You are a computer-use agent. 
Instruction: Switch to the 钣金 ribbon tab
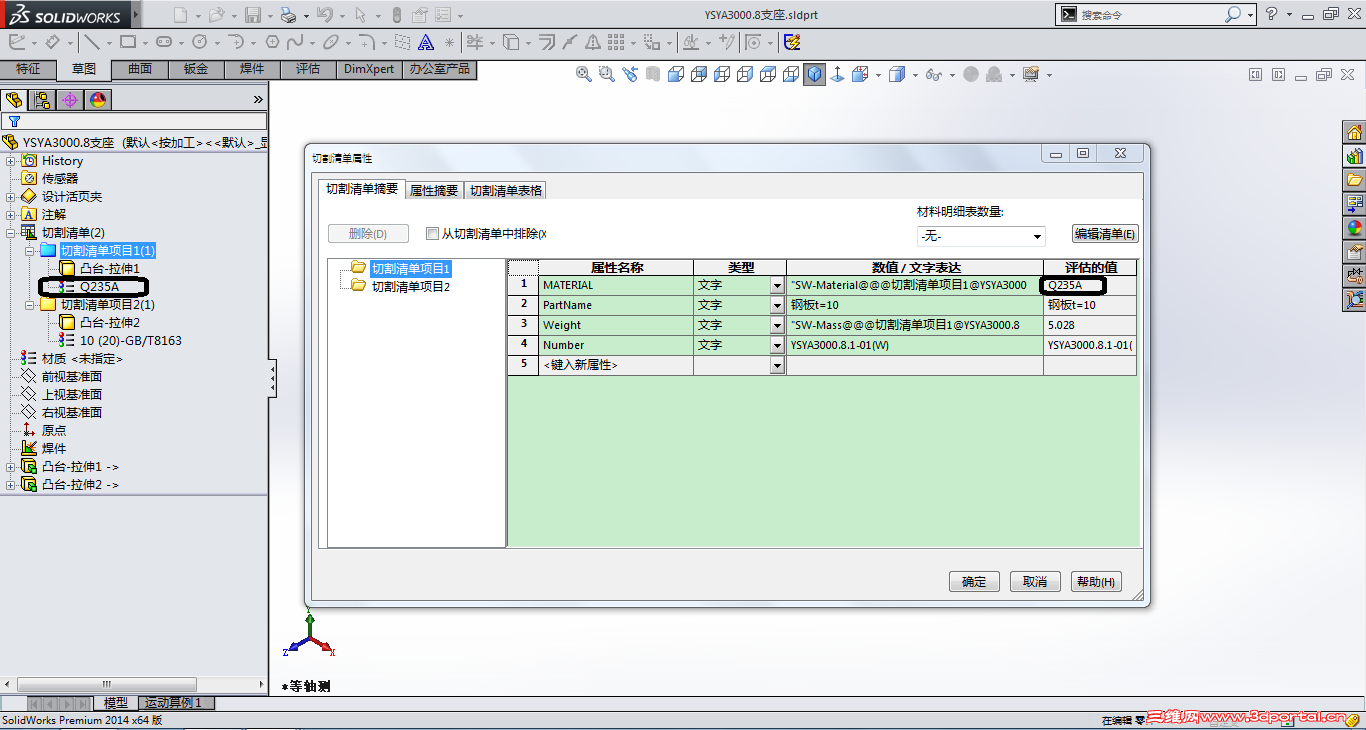[x=196, y=69]
